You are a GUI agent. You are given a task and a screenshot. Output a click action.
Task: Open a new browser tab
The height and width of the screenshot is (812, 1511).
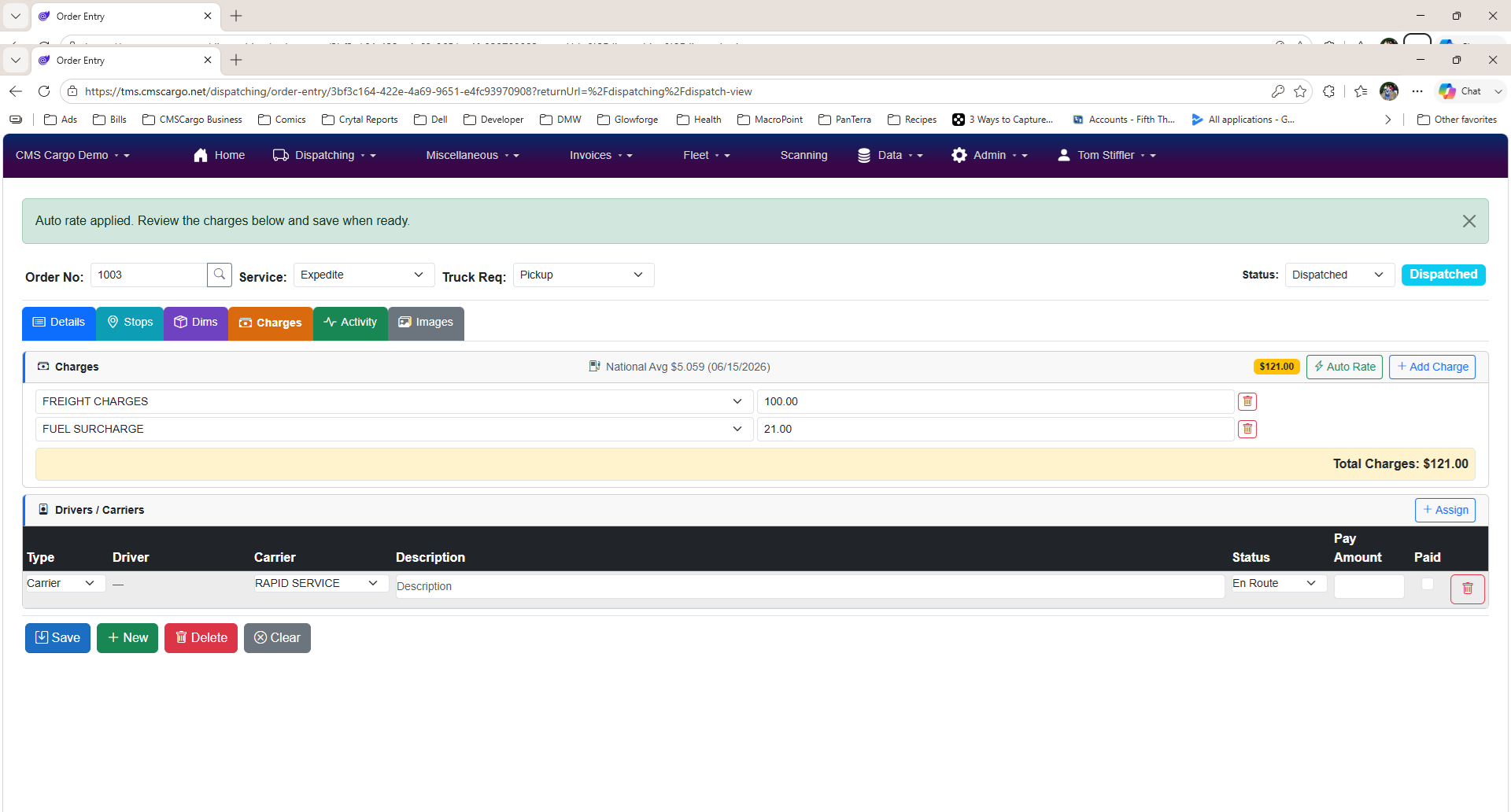[x=236, y=60]
